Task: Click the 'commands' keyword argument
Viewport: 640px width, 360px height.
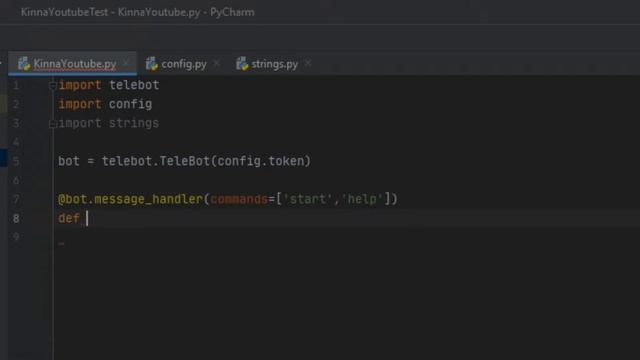Action: pos(239,200)
